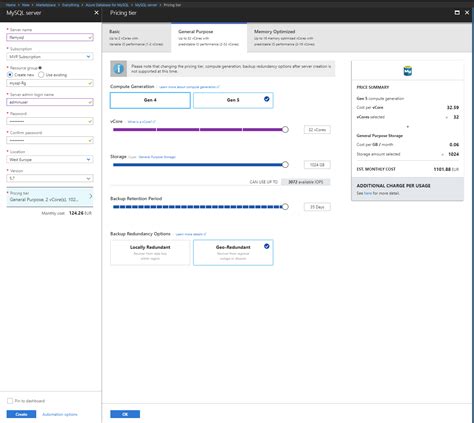
Task: Switch to the Basic pricing tab
Action: (x=136, y=38)
